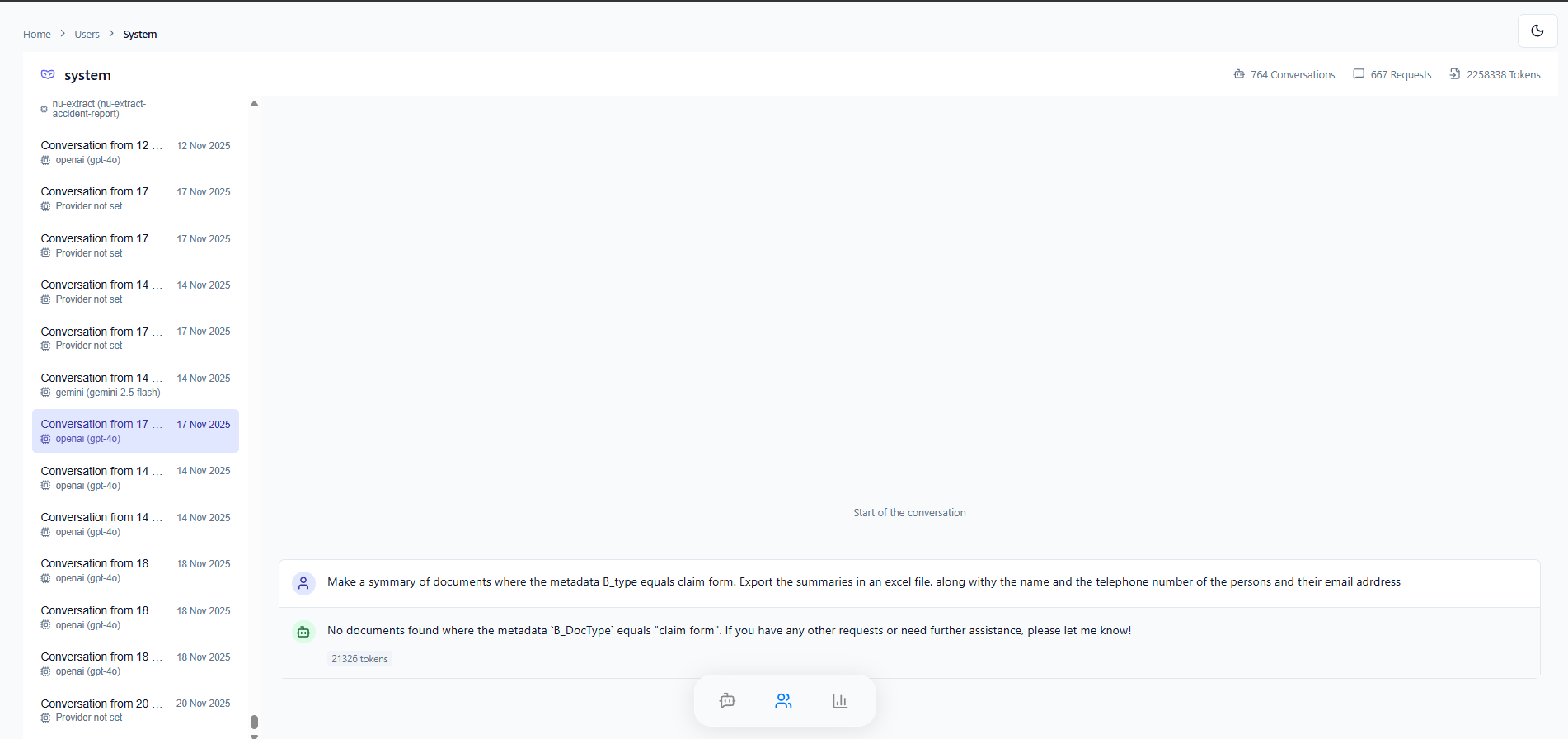Image resolution: width=1568 pixels, height=739 pixels.
Task: Click the 2258338 Tokens icon
Action: click(1455, 74)
